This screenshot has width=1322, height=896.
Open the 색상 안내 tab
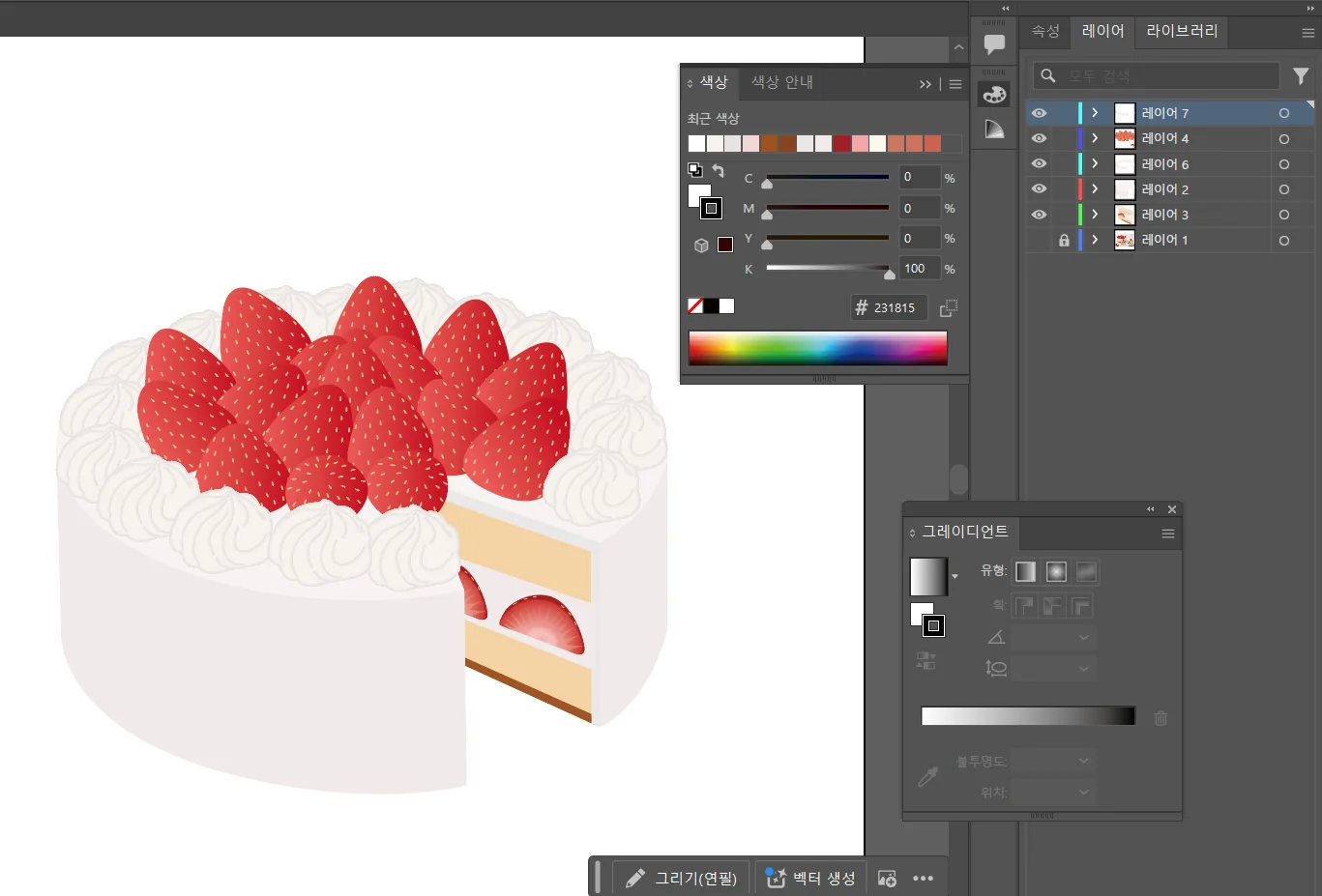(781, 82)
